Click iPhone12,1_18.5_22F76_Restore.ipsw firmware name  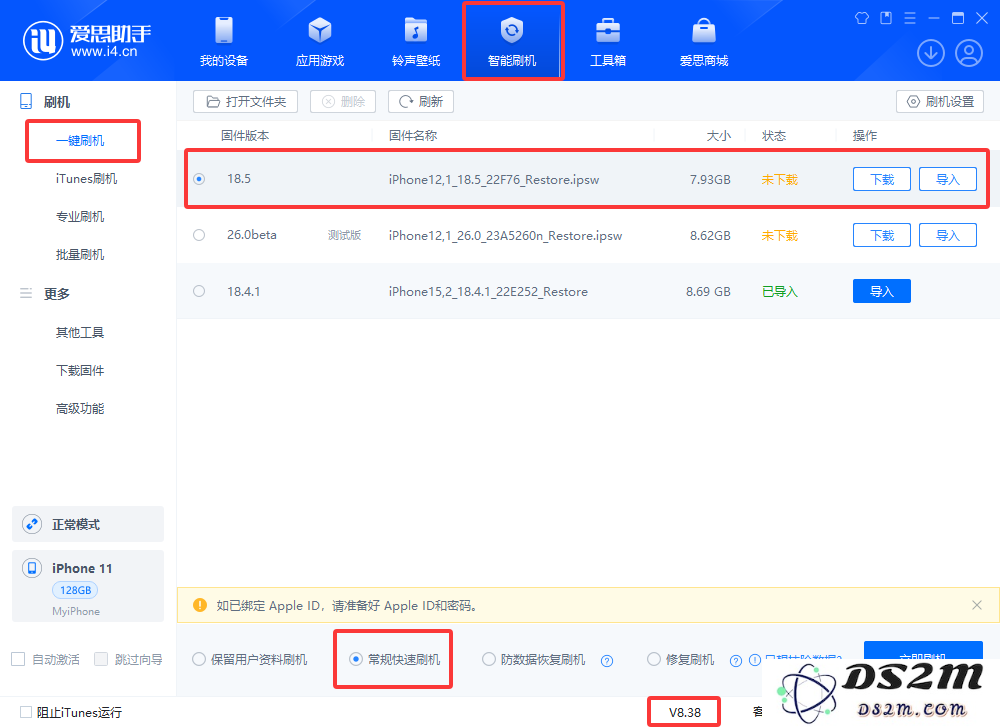(x=494, y=180)
